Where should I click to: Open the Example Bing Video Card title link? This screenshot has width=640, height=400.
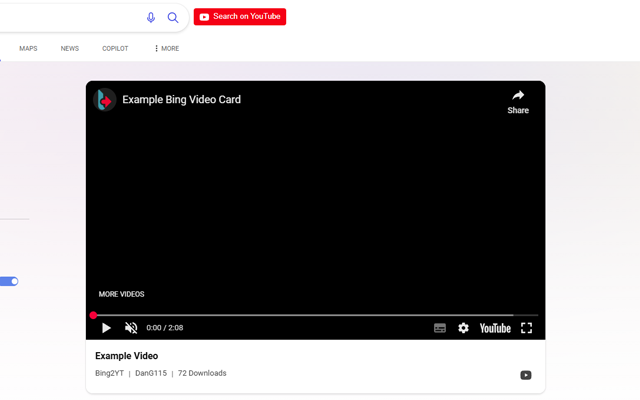[182, 100]
